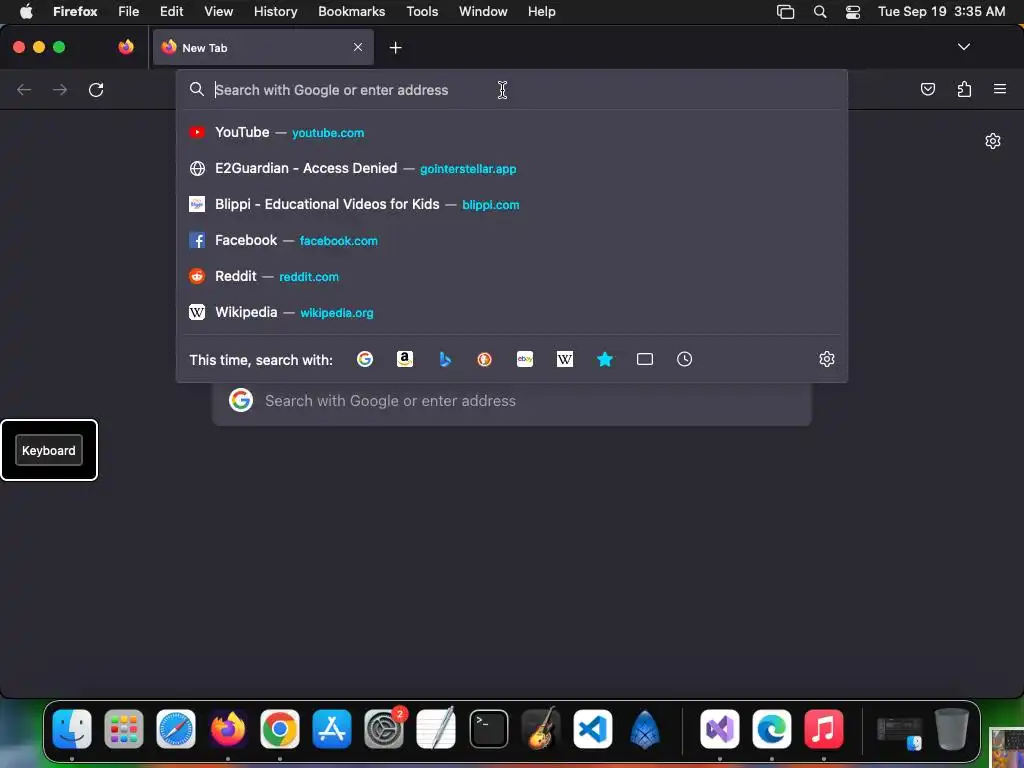Launch Visual Studio from the Dock

tap(720, 729)
